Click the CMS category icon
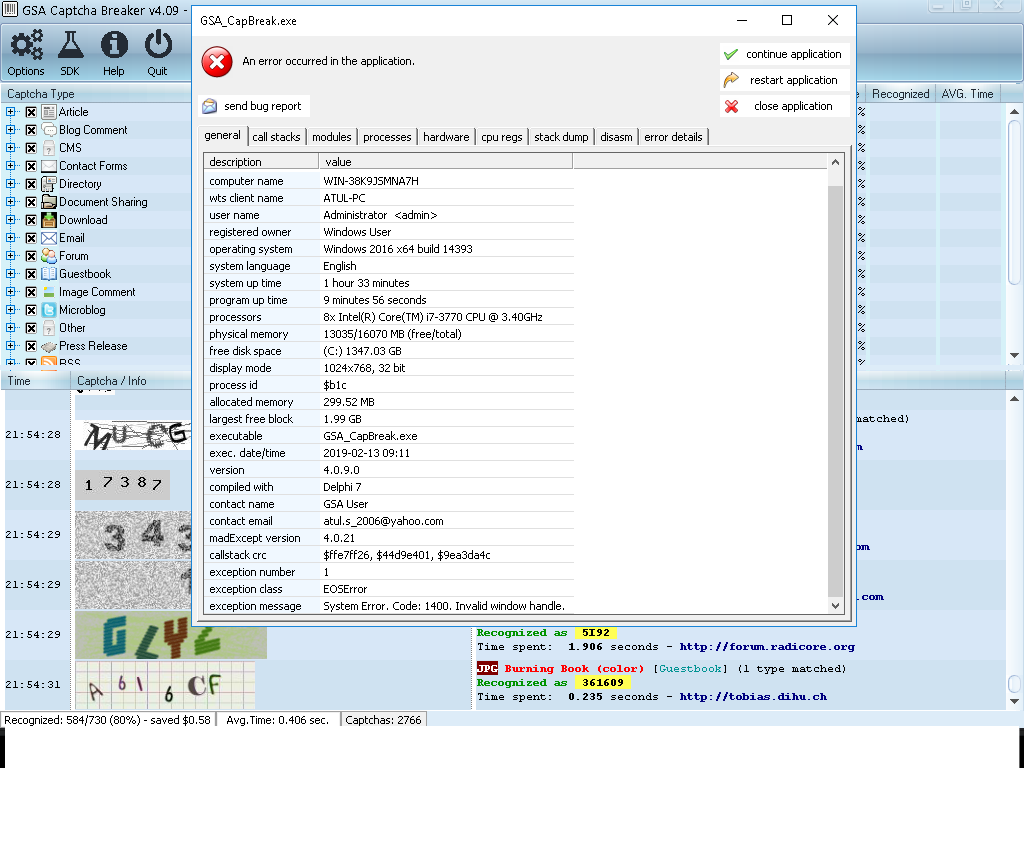The height and width of the screenshot is (843, 1024). [x=49, y=148]
